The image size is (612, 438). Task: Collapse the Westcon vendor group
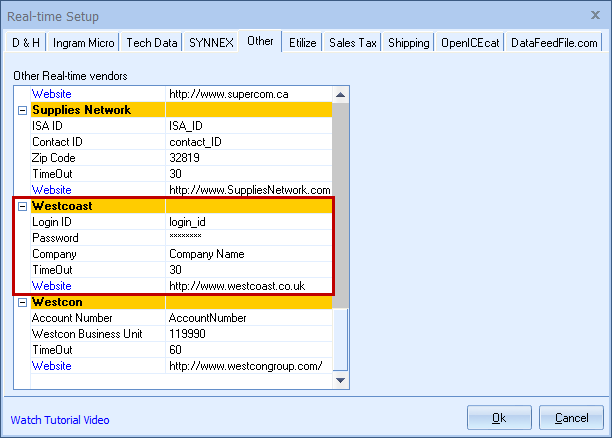tap(22, 302)
